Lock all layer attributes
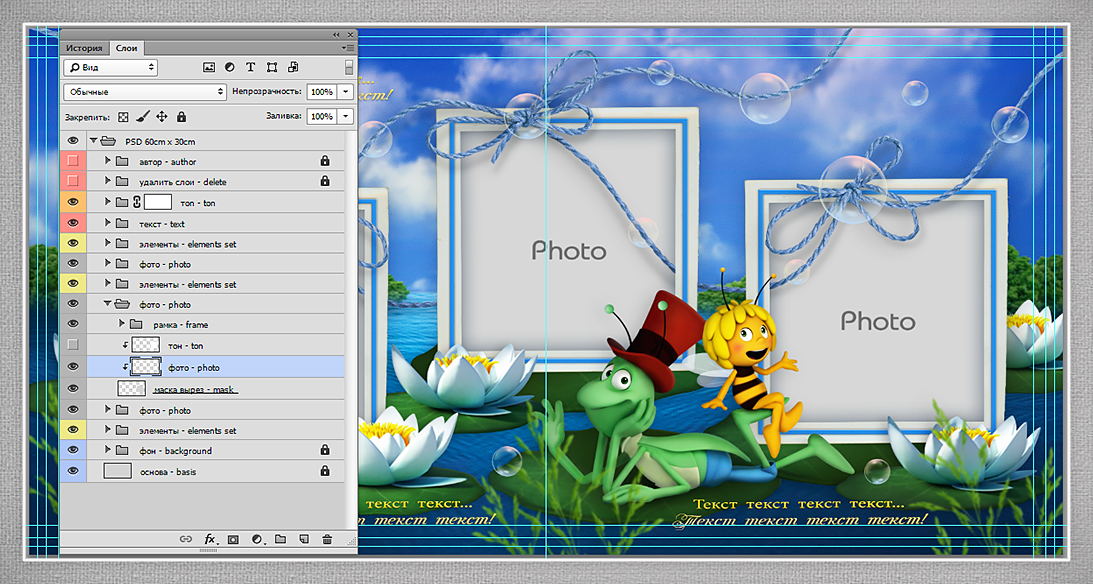The height and width of the screenshot is (584, 1093). [181, 116]
